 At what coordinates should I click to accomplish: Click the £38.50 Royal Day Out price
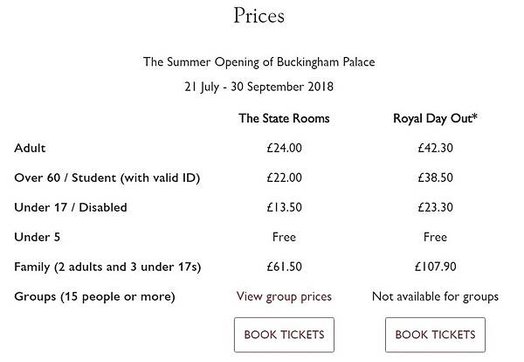point(435,177)
